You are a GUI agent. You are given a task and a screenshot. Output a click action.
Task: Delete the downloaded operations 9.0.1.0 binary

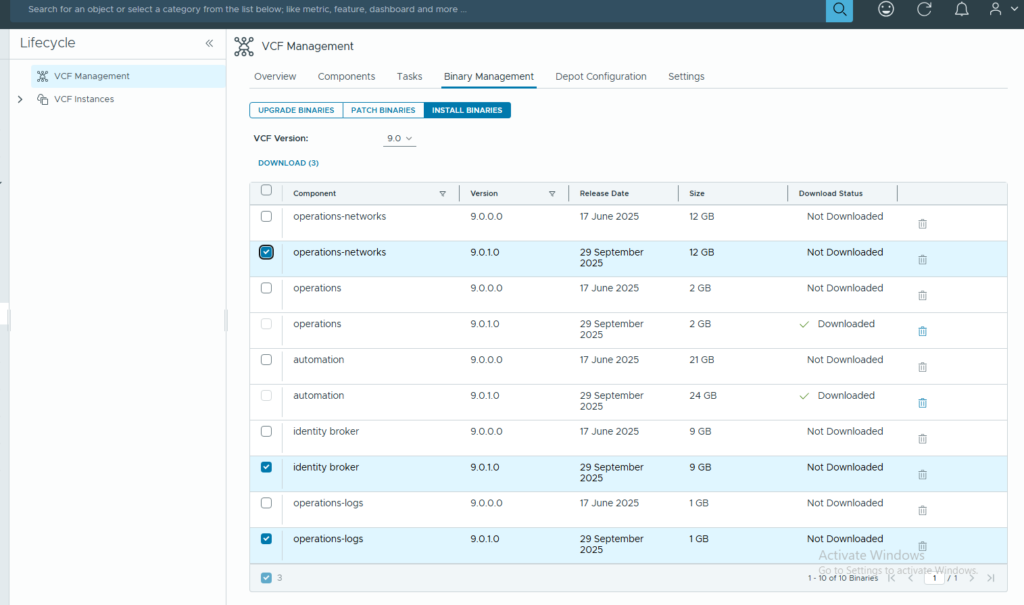click(922, 331)
